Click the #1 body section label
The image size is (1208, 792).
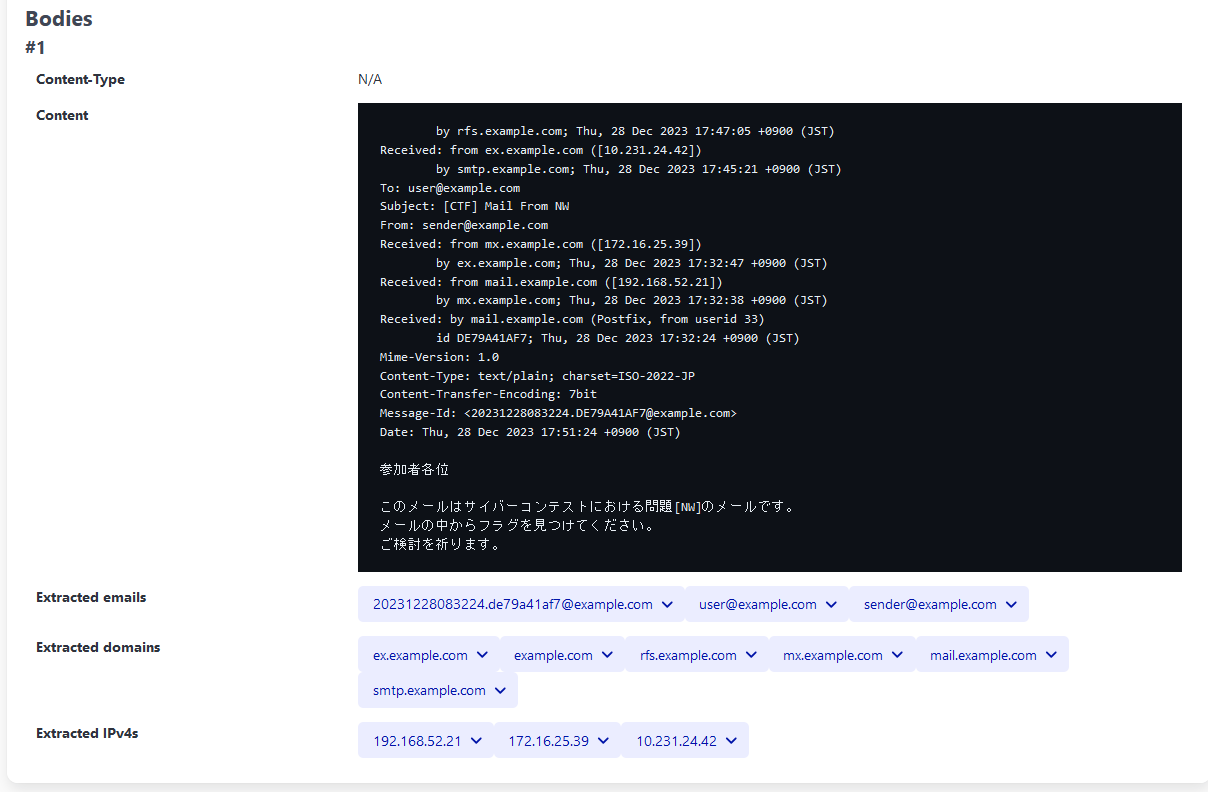tap(36, 47)
